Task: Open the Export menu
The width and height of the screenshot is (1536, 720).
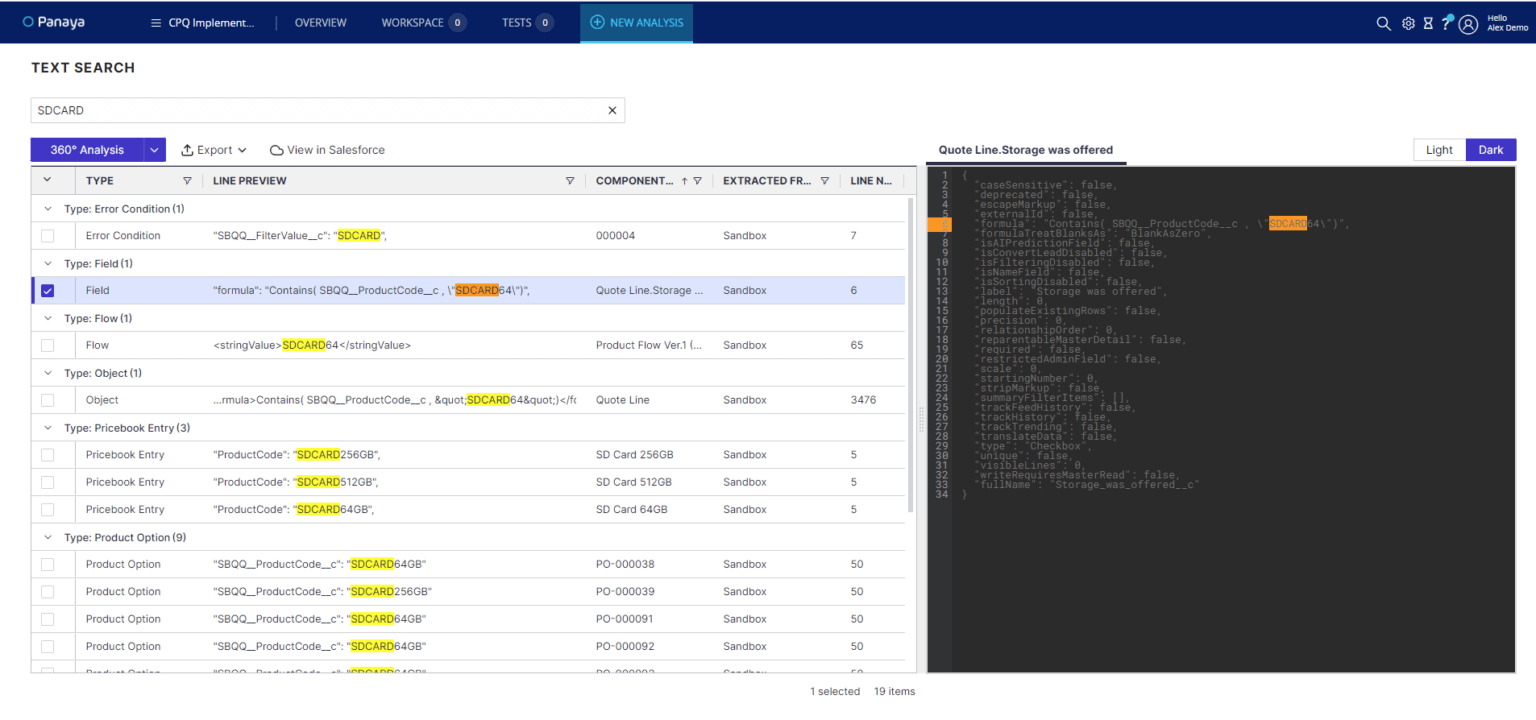Action: click(x=214, y=150)
